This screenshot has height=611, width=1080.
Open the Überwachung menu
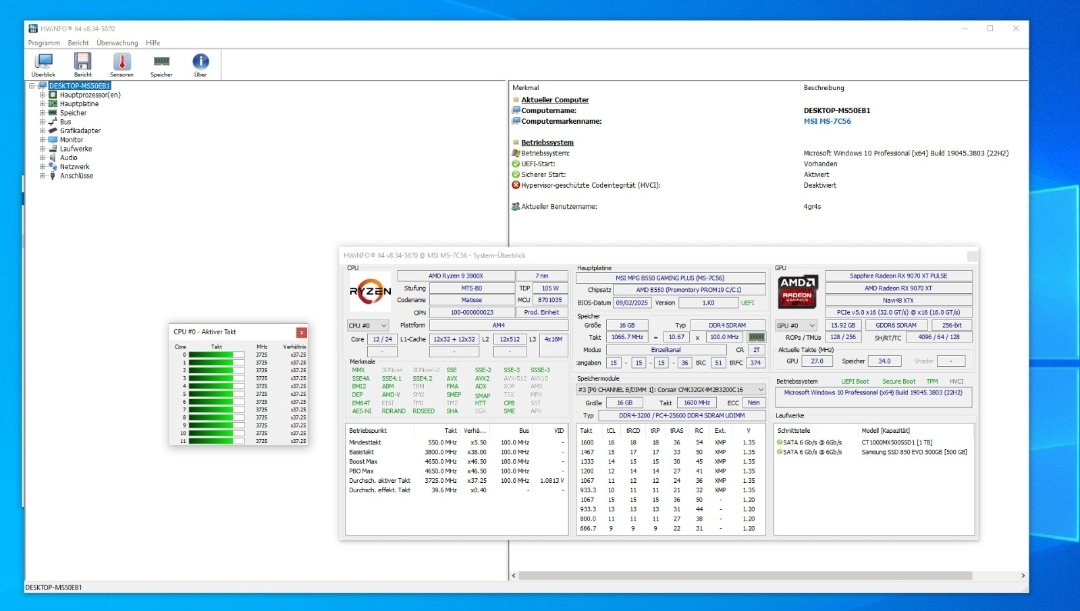point(117,43)
